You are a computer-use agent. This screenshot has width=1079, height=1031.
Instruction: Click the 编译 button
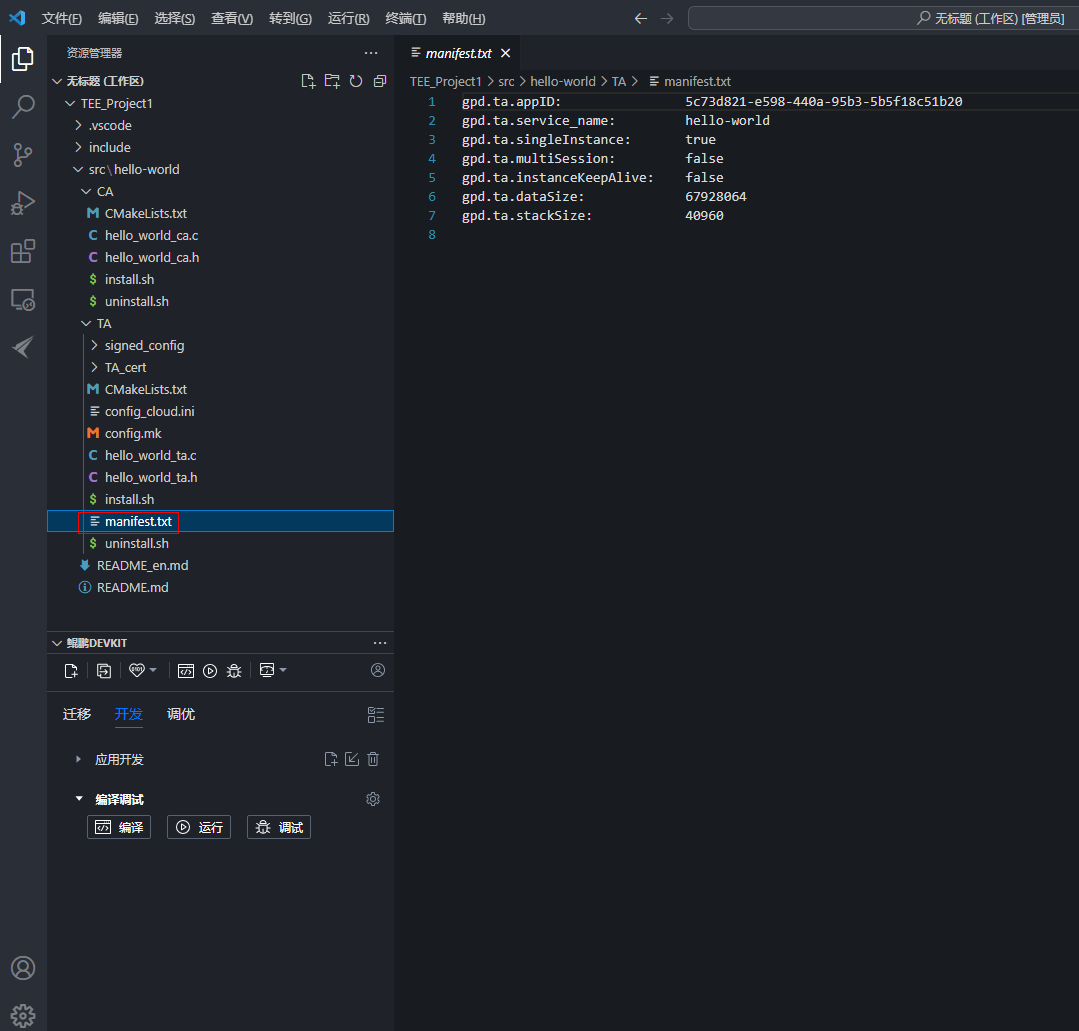119,827
